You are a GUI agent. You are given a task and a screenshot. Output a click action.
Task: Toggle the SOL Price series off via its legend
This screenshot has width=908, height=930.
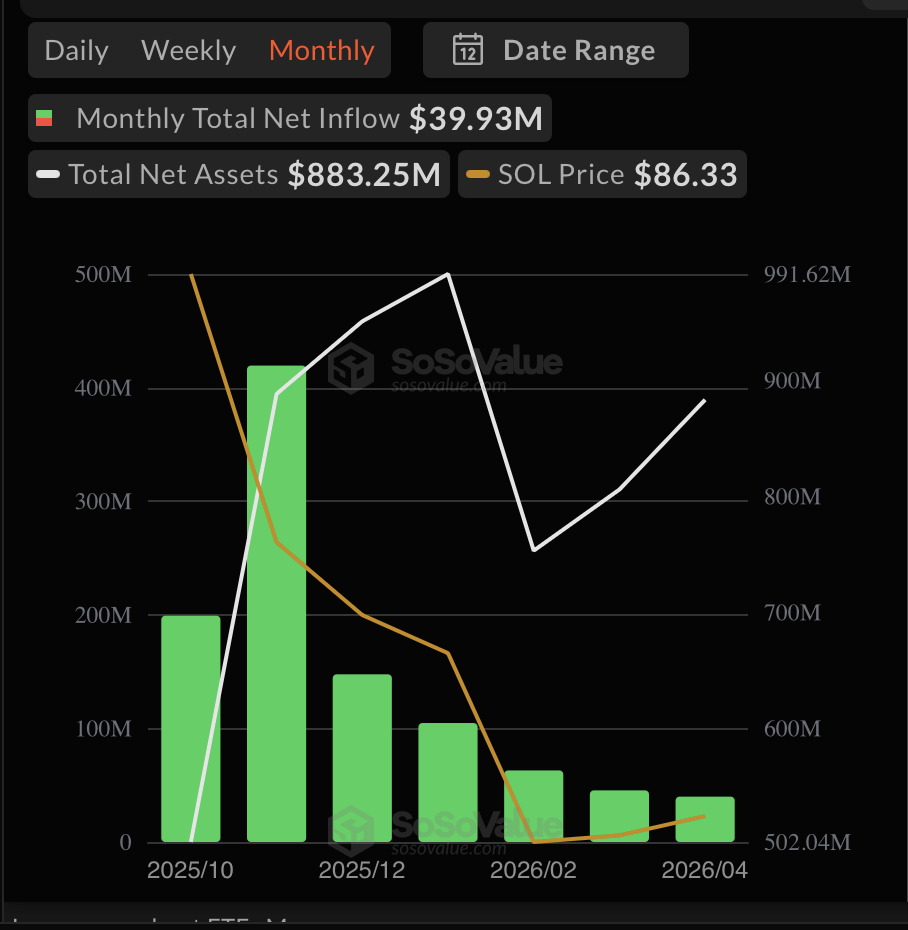(480, 174)
